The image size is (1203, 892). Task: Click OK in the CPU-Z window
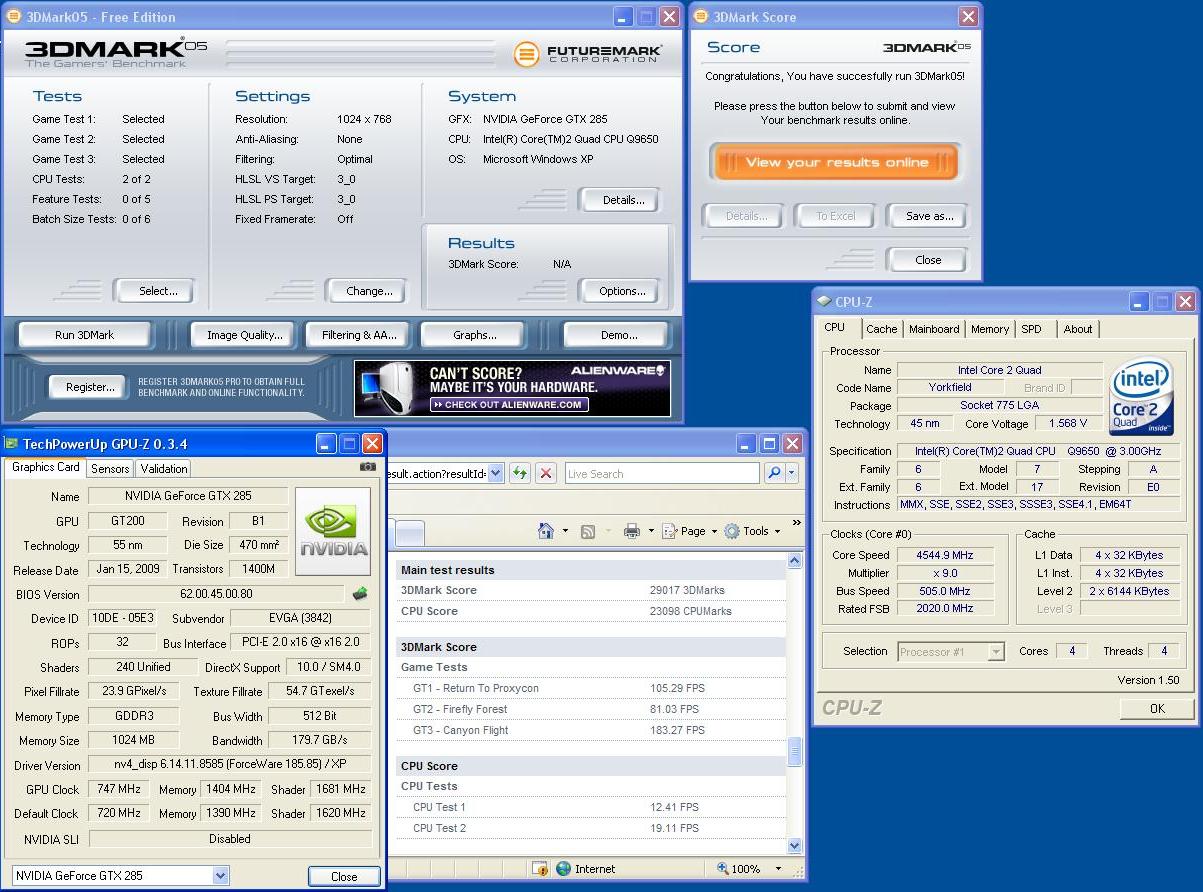1157,708
